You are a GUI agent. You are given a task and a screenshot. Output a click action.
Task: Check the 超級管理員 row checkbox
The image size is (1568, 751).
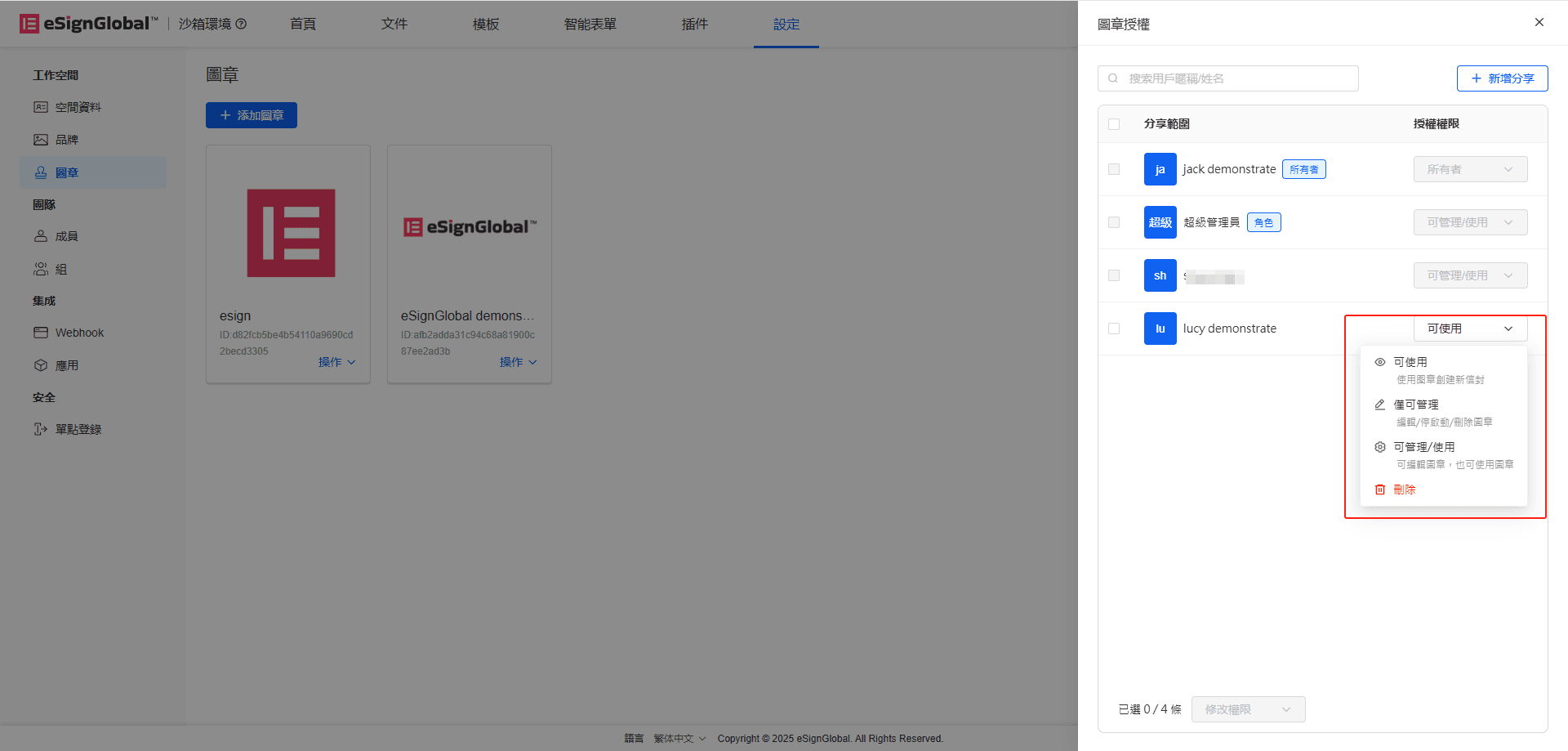pos(1114,222)
